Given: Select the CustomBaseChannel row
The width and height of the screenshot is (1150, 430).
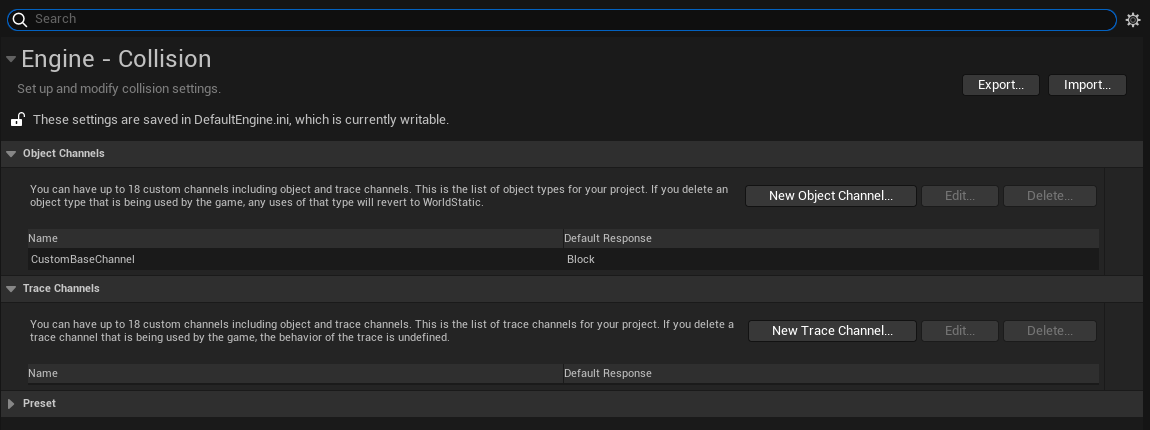Looking at the screenshot, I should (563, 259).
